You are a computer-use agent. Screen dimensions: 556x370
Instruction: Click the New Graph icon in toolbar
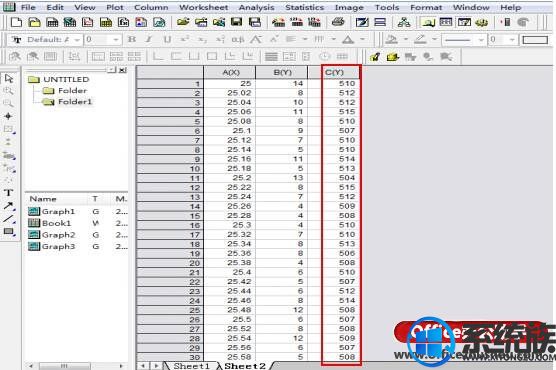pyautogui.click(x=88, y=22)
